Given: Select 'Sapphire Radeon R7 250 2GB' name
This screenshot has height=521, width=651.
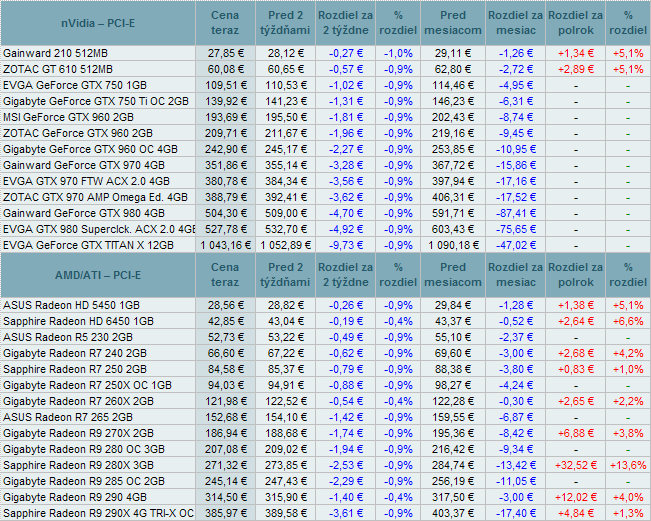Looking at the screenshot, I should (x=75, y=369).
